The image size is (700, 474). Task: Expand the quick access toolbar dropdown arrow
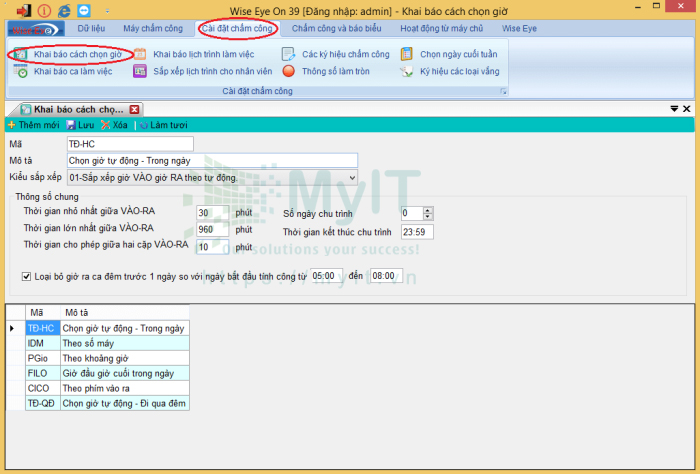coord(107,11)
